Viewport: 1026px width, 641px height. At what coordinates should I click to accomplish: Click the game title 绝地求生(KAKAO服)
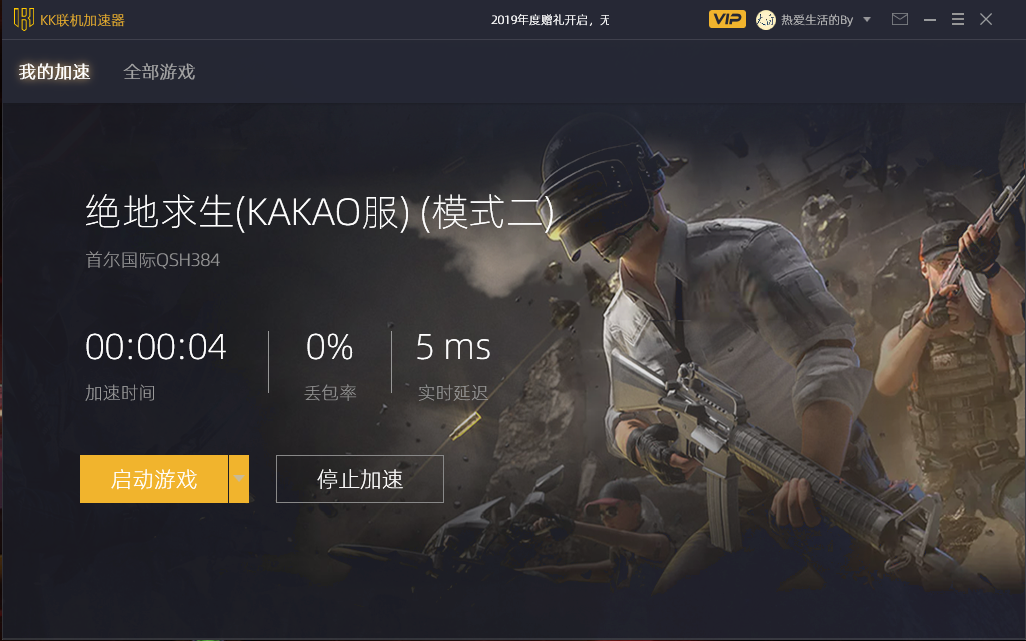[248, 212]
